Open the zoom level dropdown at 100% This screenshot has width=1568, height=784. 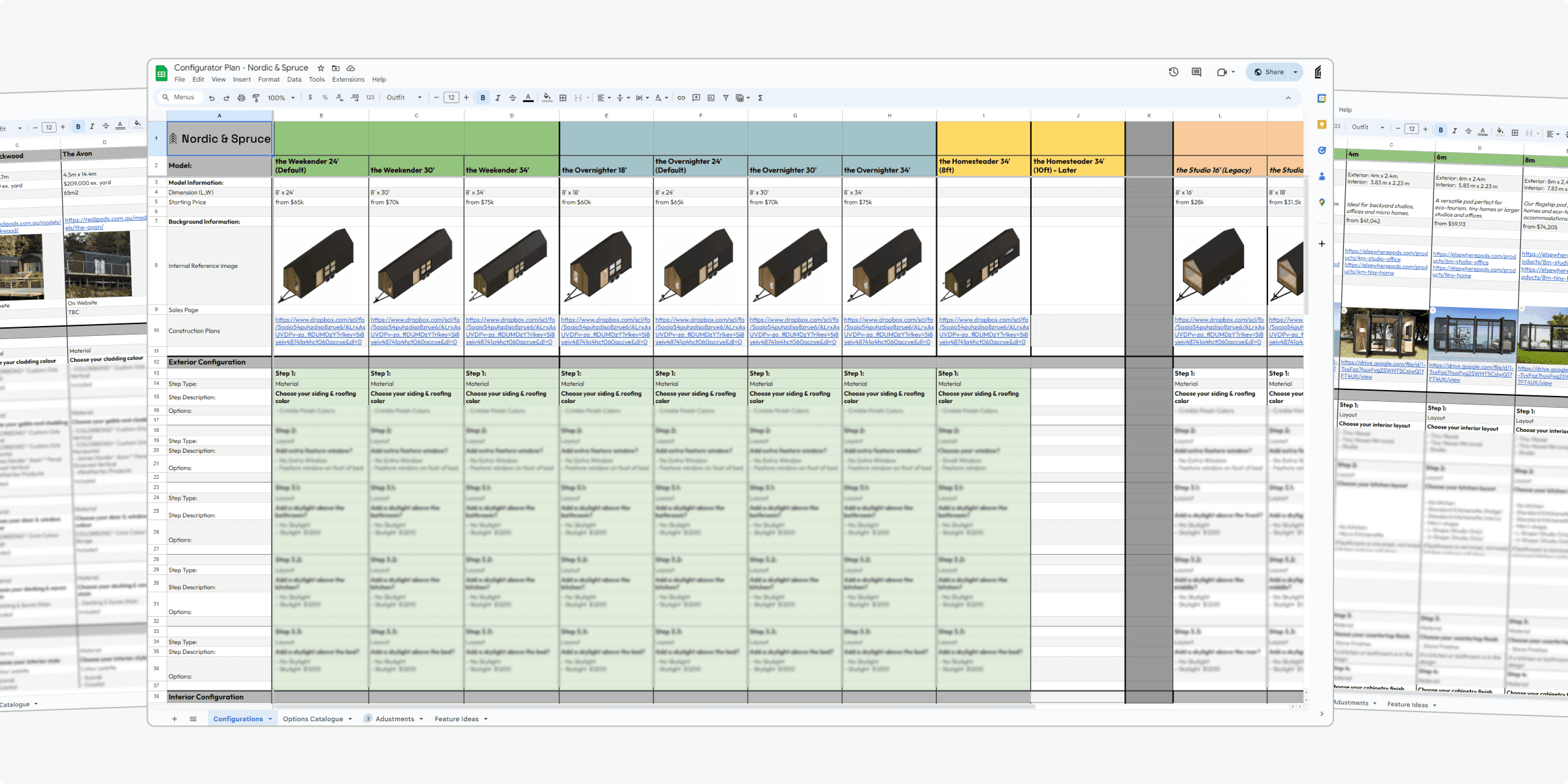point(281,98)
